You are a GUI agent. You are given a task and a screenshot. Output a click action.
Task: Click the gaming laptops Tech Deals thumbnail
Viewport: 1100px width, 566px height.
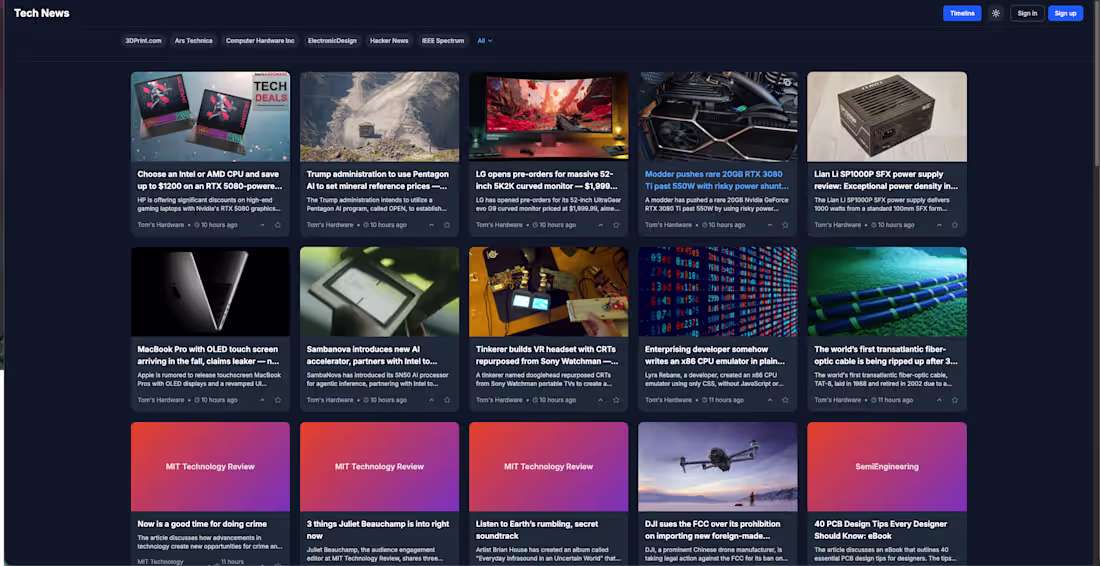[x=210, y=116]
